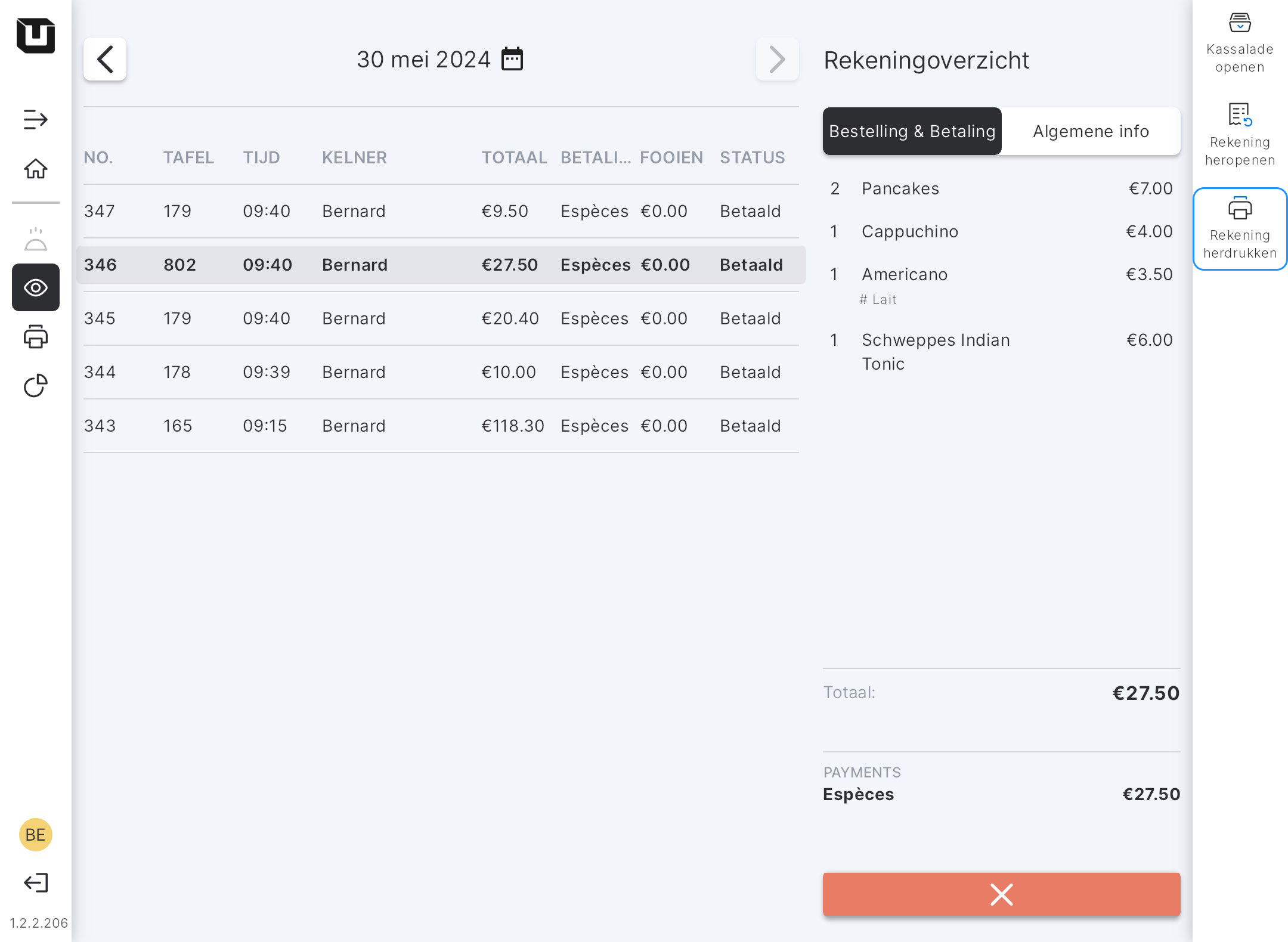Open the printer icon in left sidebar
The image size is (1288, 942).
(36, 337)
